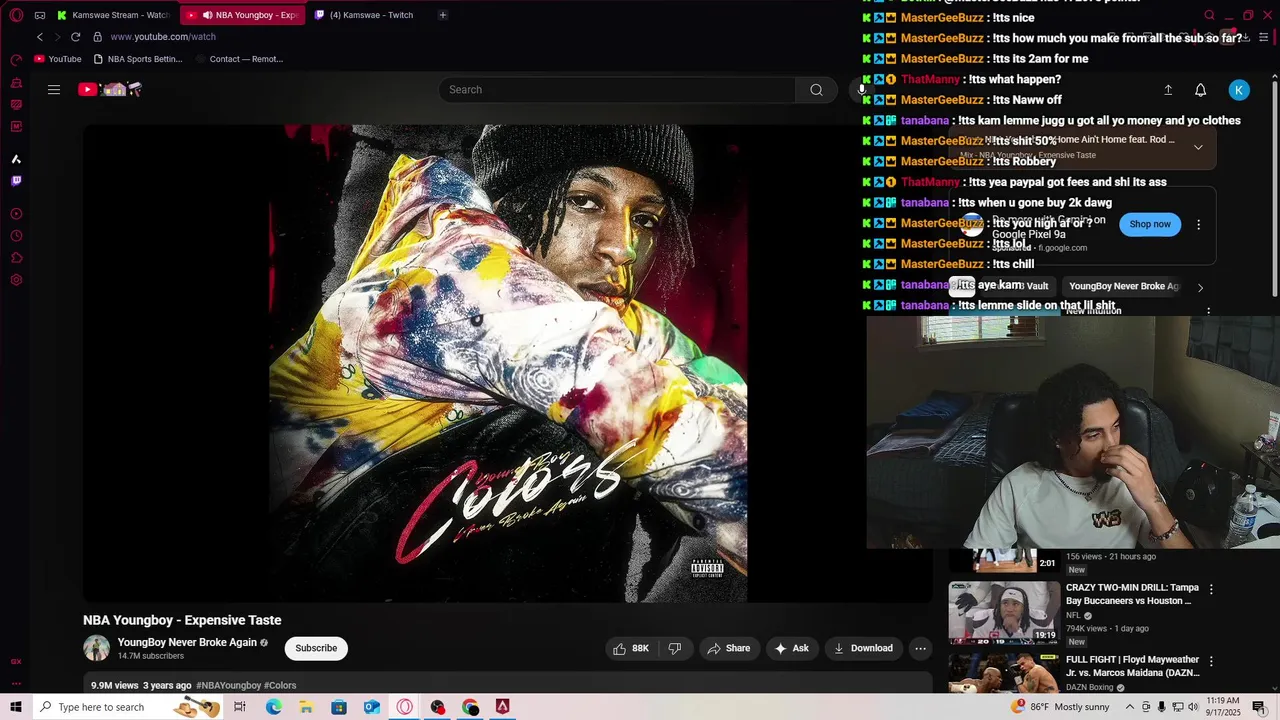Open the NBA Sports Betting bookmark
Image resolution: width=1280 pixels, height=720 pixels.
(138, 59)
